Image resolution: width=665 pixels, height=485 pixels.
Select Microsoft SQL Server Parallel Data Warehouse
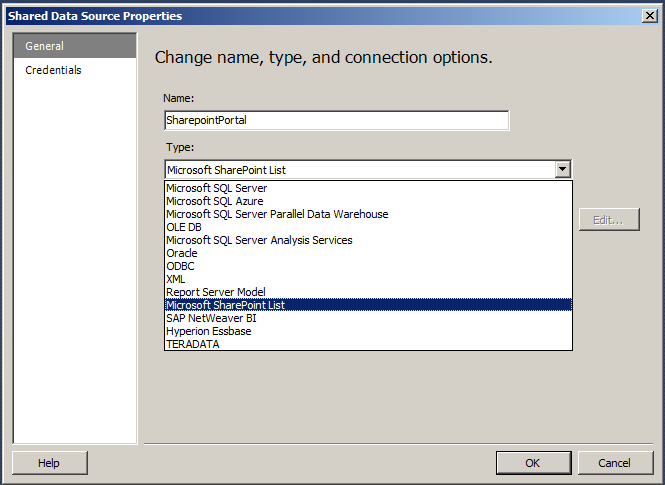pyautogui.click(x=368, y=214)
